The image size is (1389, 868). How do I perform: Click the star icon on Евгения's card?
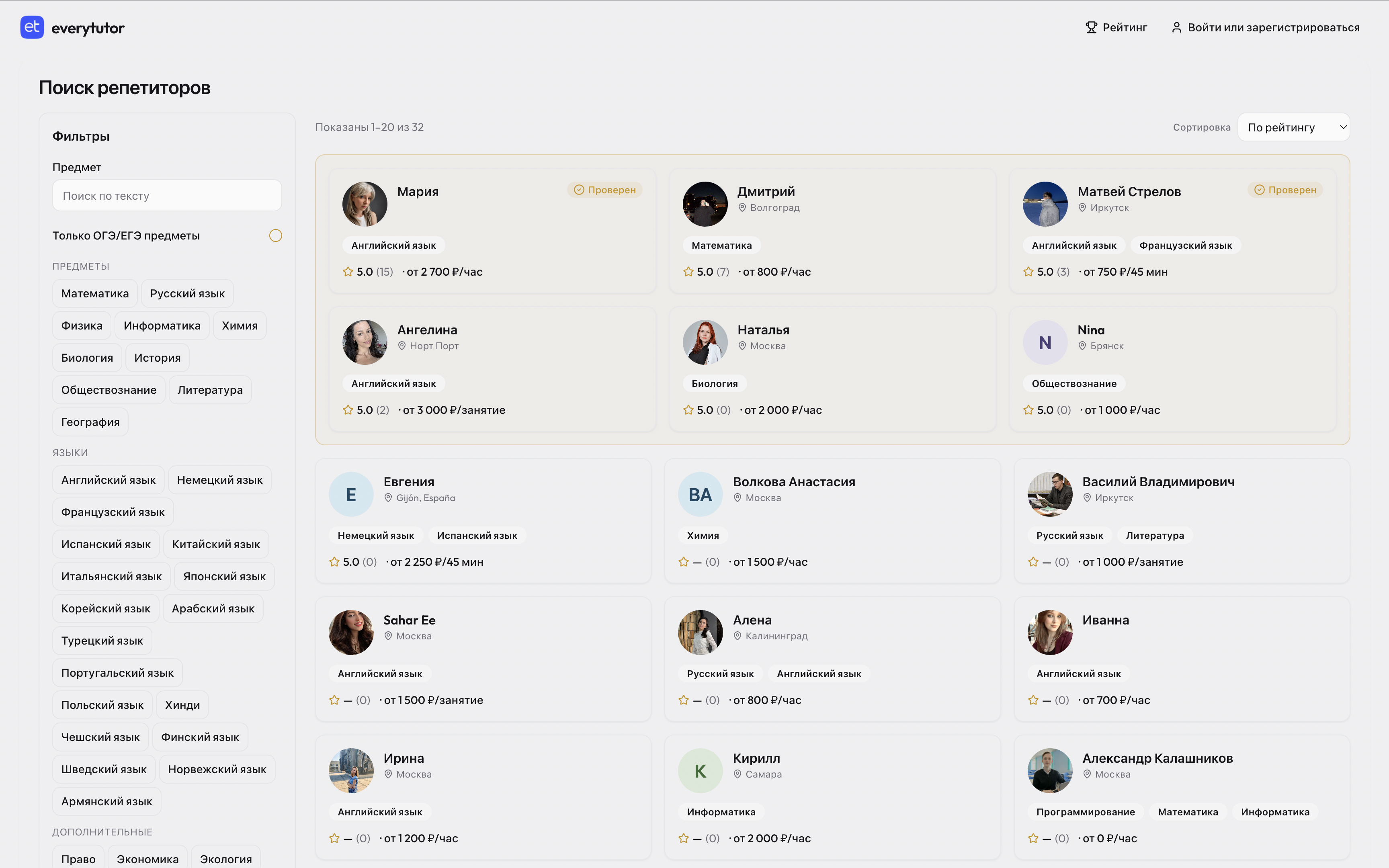334,561
